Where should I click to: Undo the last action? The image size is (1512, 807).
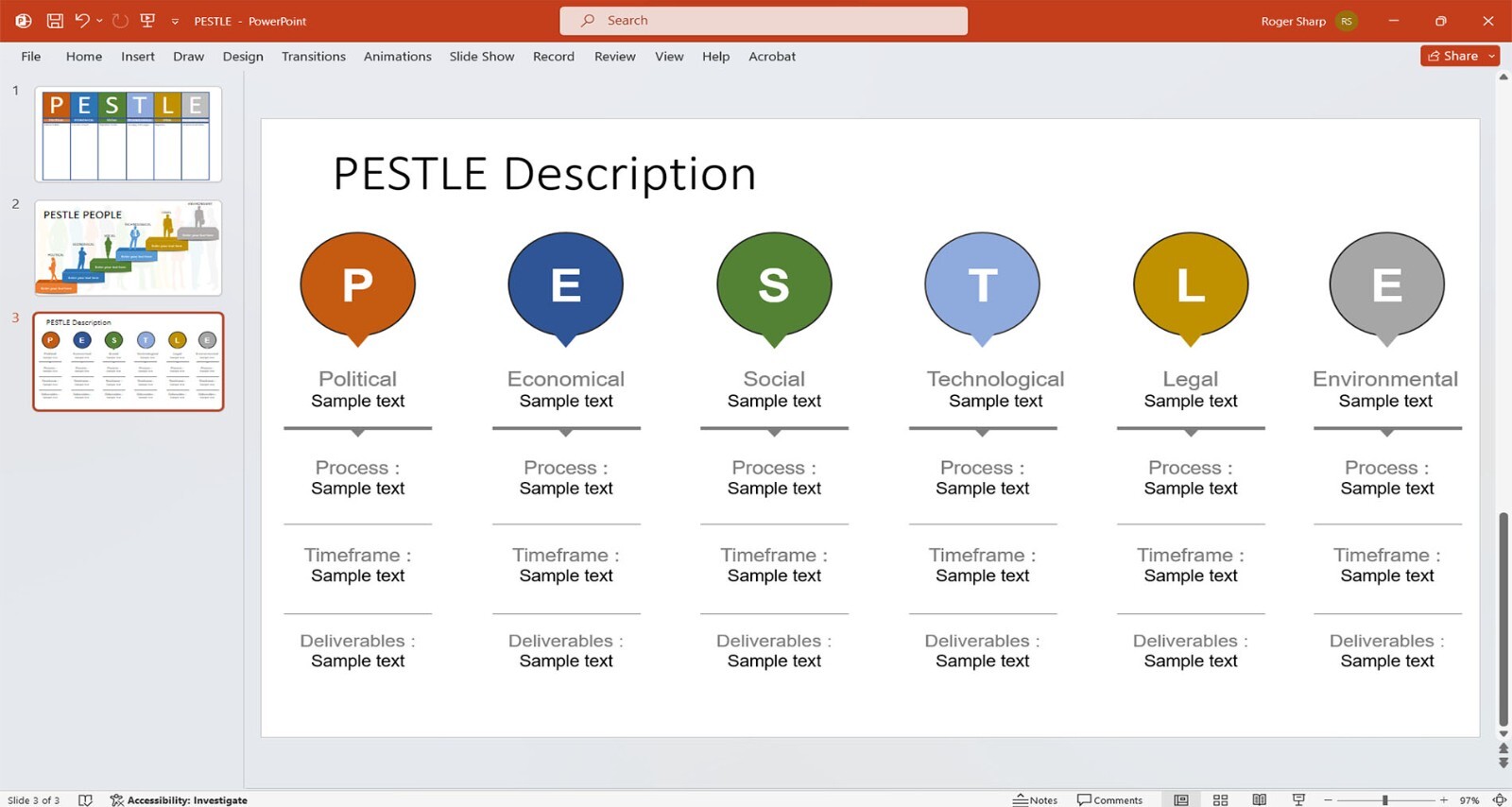[x=81, y=21]
